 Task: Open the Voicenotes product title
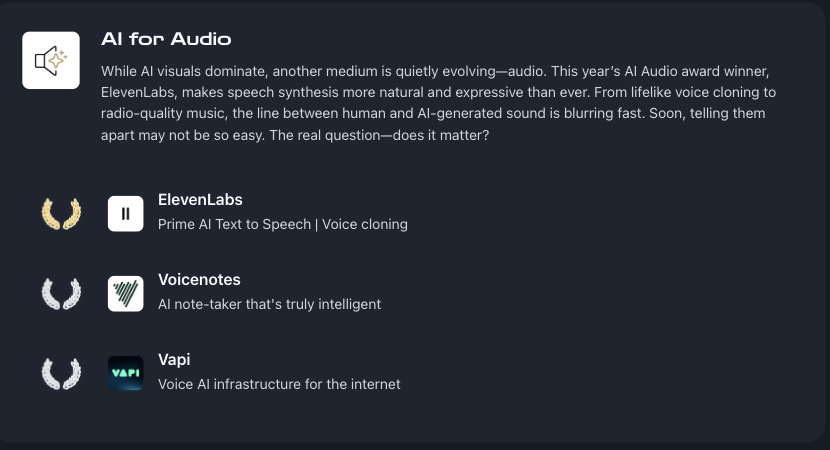tap(199, 280)
